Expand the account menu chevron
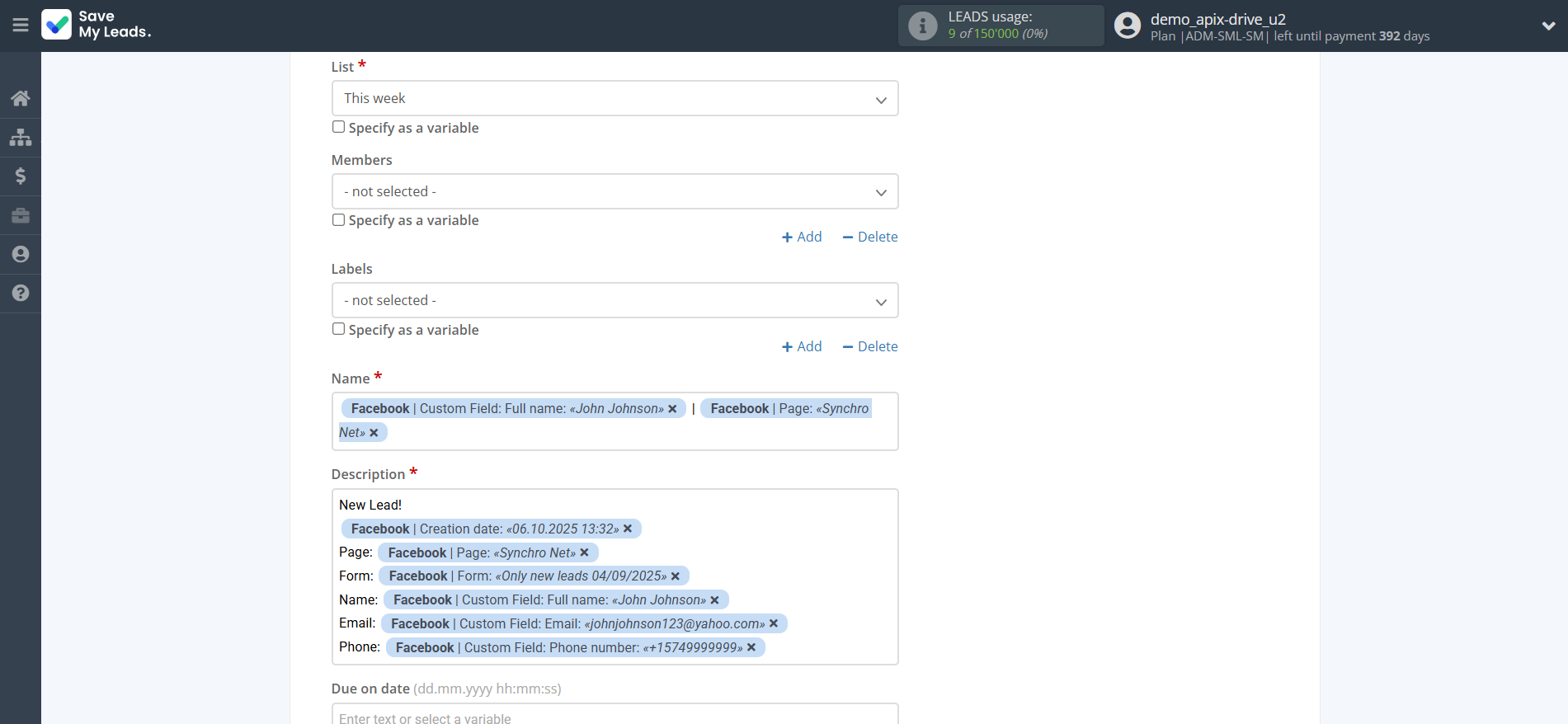 [x=1548, y=26]
